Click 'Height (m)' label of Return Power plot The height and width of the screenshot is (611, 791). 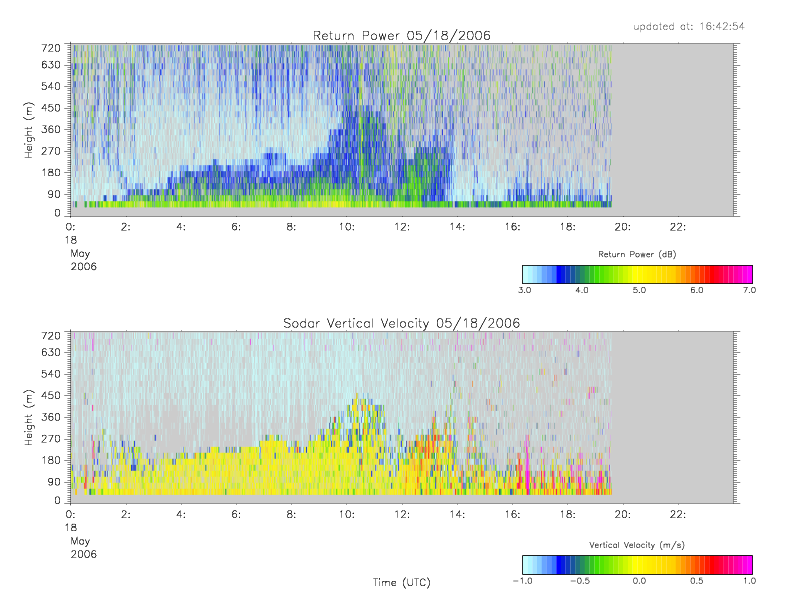[x=28, y=130]
